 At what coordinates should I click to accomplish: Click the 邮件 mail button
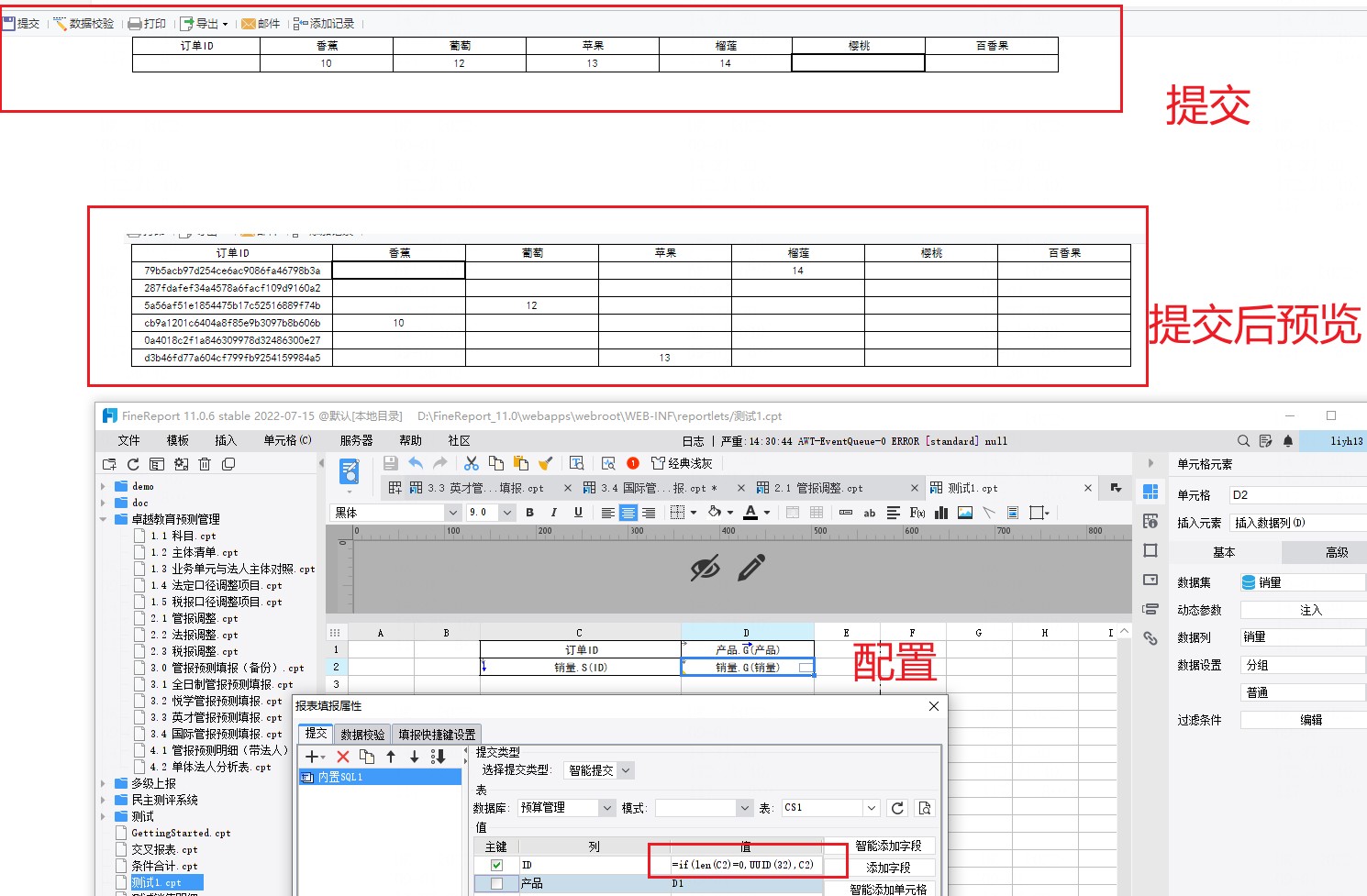(x=261, y=24)
